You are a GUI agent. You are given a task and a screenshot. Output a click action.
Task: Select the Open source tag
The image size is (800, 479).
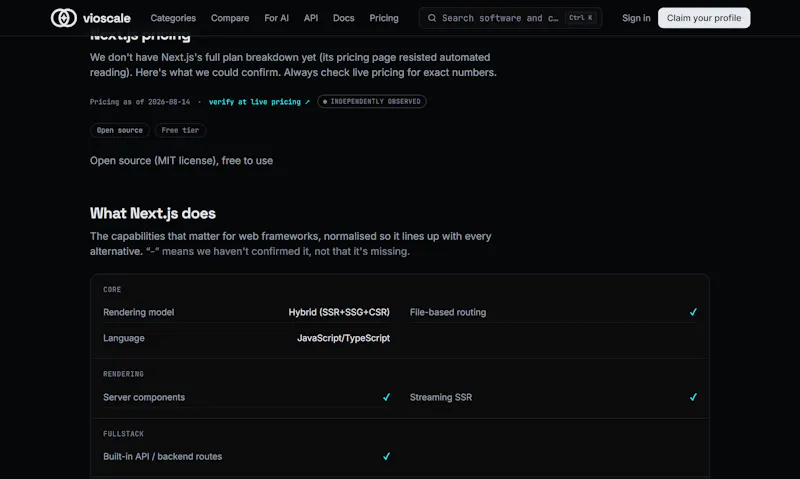(x=120, y=130)
